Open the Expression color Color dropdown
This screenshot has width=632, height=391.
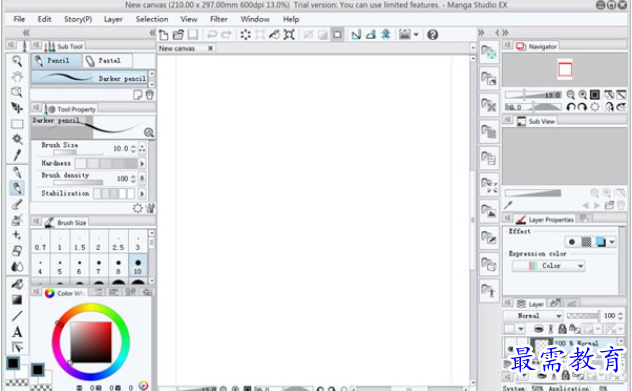click(548, 266)
